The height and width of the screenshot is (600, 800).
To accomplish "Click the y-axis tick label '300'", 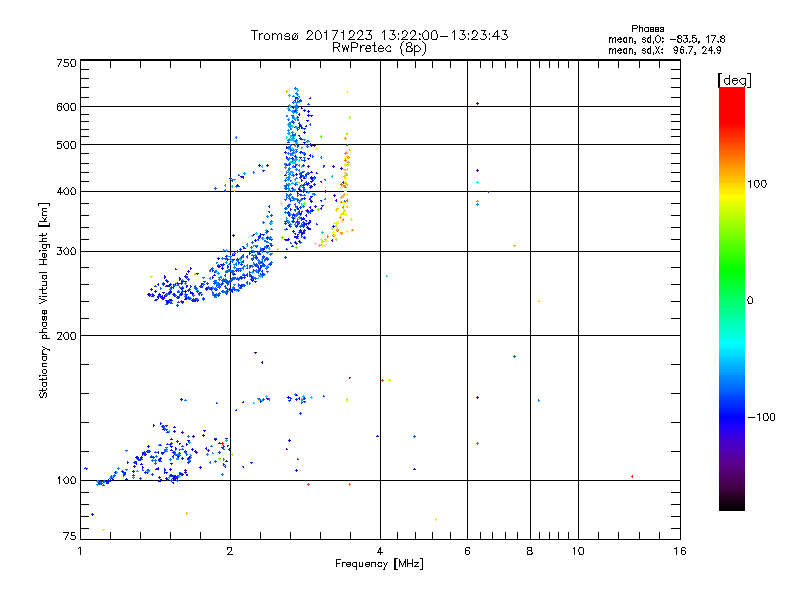I will click(66, 252).
